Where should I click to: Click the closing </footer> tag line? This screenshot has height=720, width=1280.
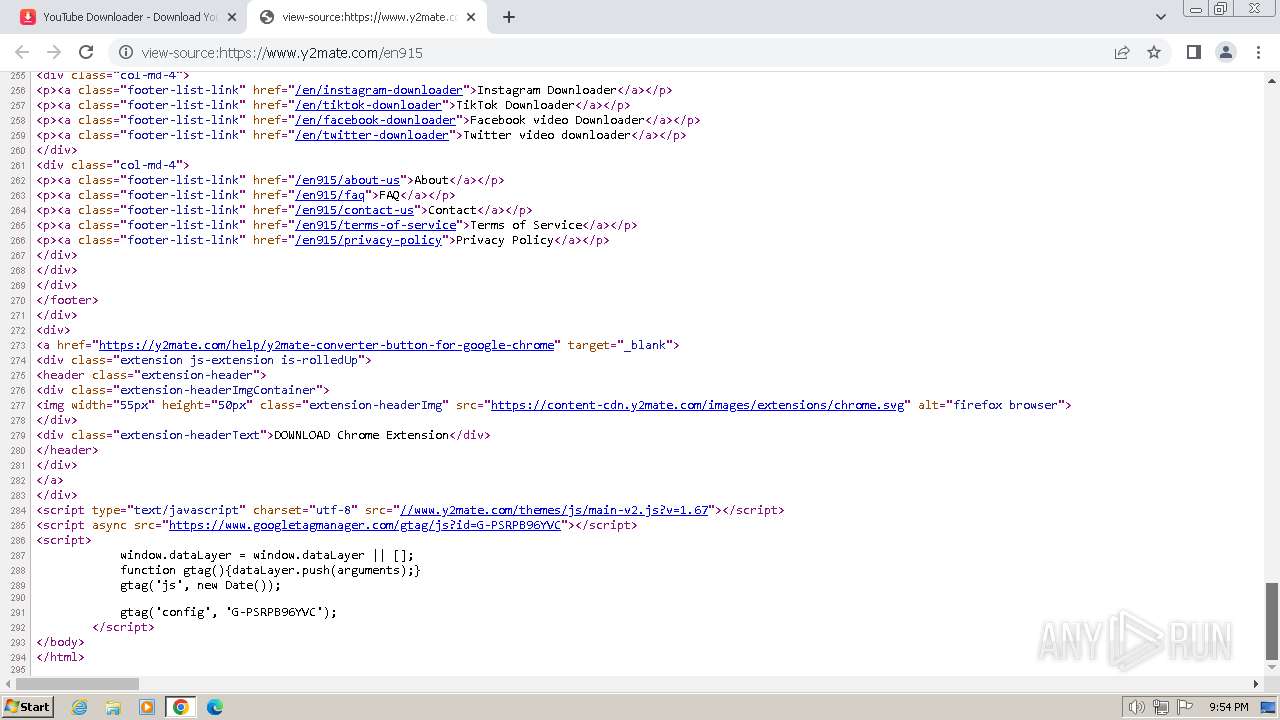pos(68,300)
